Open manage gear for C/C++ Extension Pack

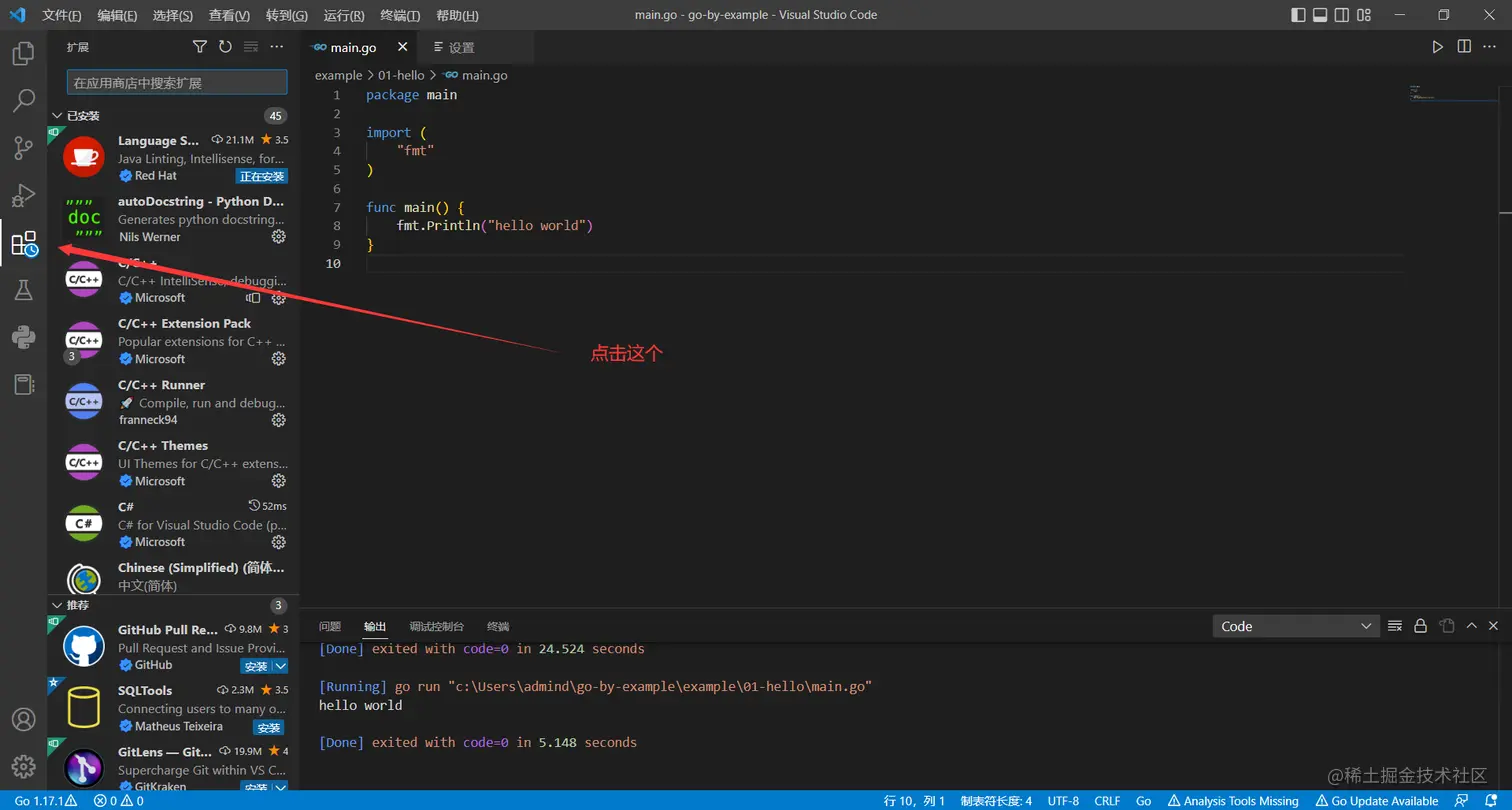tap(279, 359)
